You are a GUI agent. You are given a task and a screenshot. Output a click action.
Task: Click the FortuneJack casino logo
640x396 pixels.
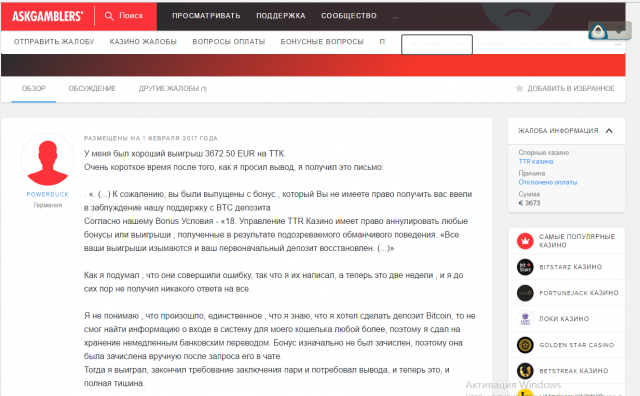click(x=525, y=293)
